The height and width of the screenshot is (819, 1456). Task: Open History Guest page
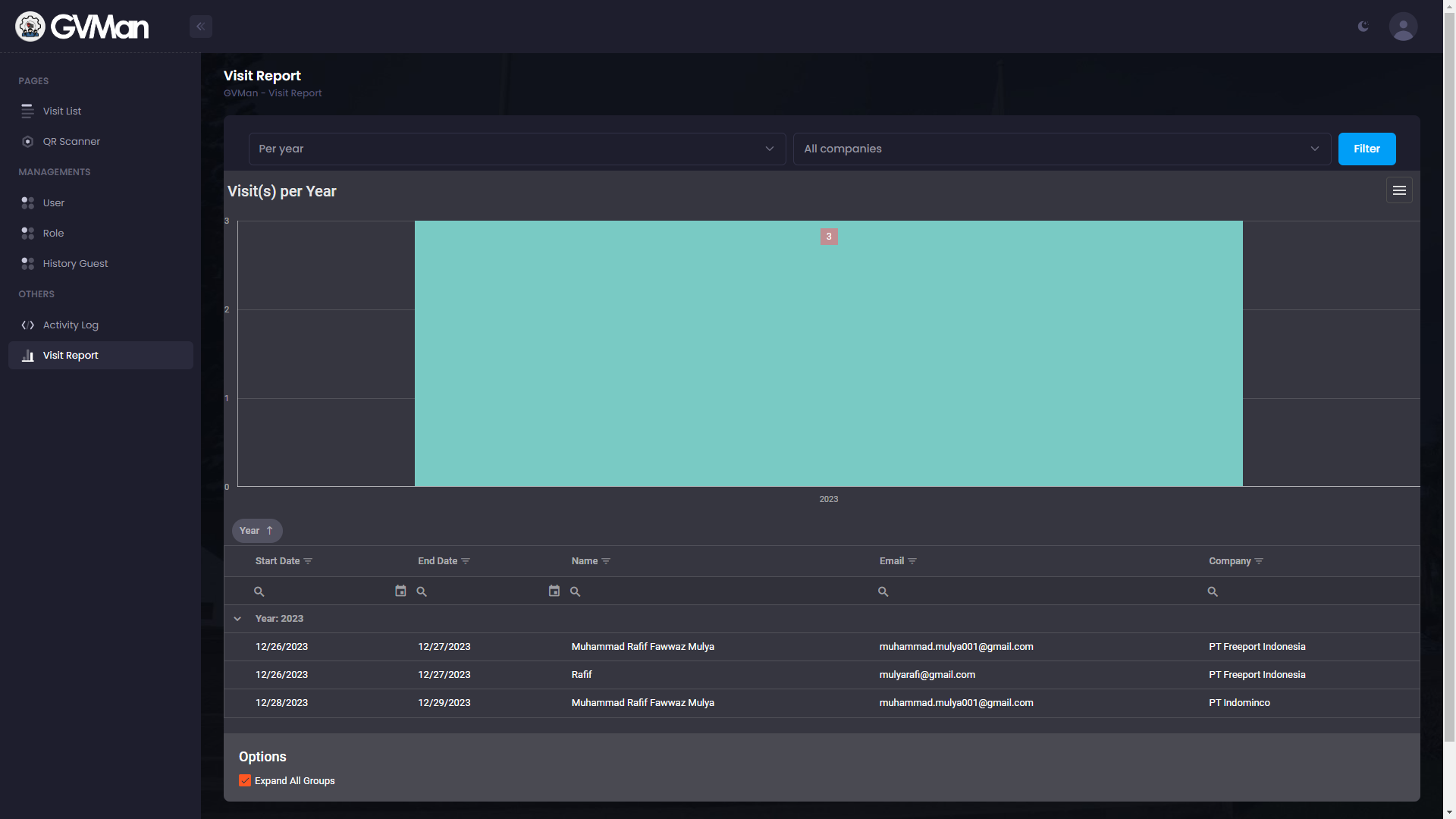click(x=101, y=264)
